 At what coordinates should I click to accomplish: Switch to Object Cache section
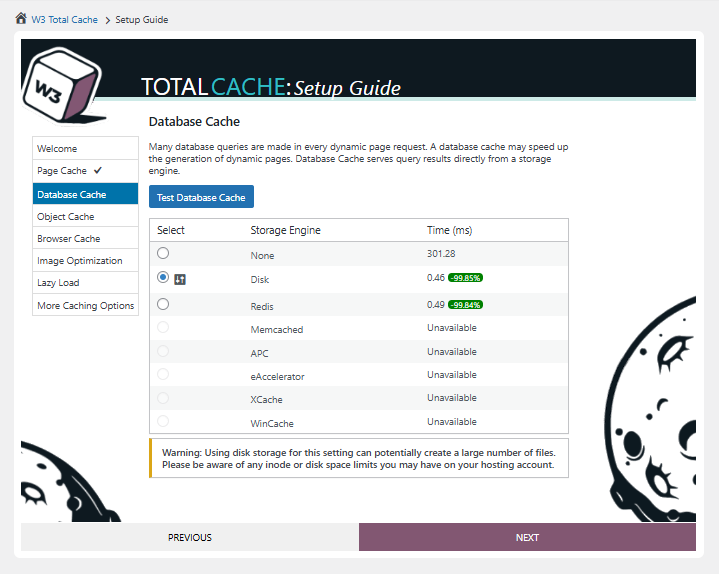point(66,217)
